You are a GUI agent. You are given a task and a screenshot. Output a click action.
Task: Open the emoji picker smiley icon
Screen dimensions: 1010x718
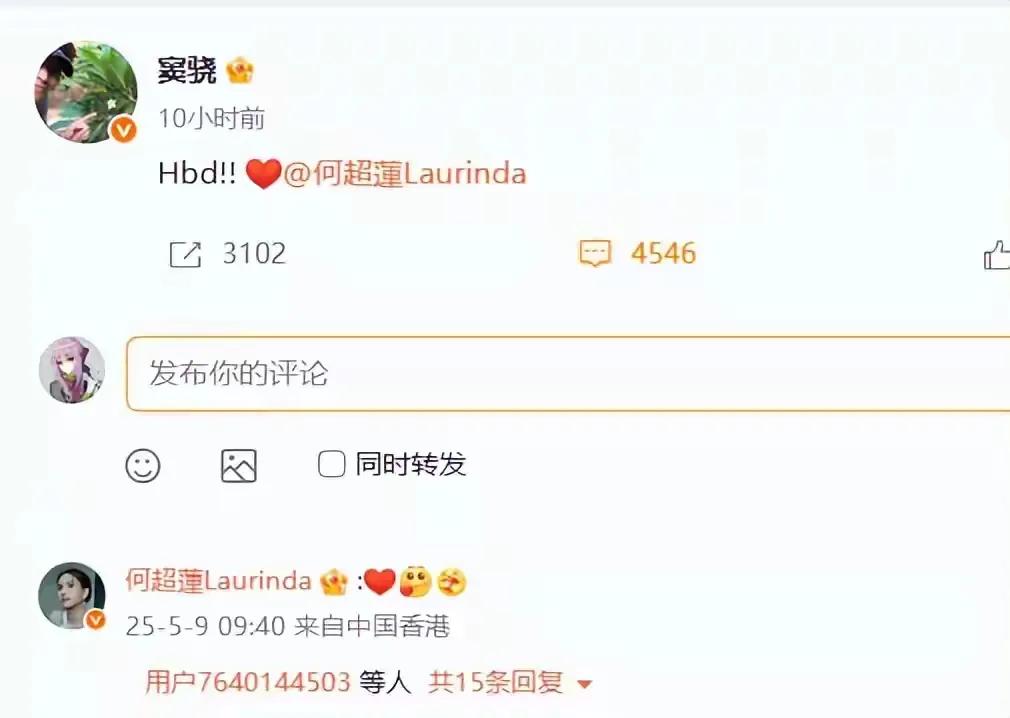[x=142, y=466]
